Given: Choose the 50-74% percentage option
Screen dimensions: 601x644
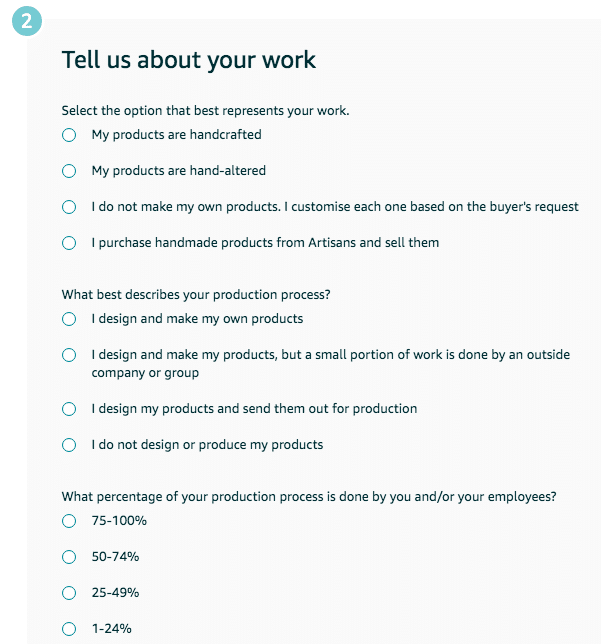Looking at the screenshot, I should click(69, 557).
